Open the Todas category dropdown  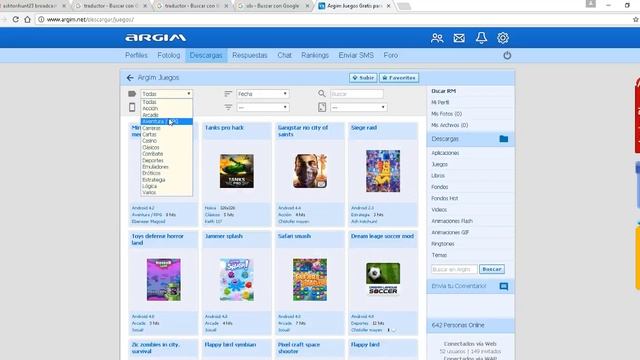[167, 94]
